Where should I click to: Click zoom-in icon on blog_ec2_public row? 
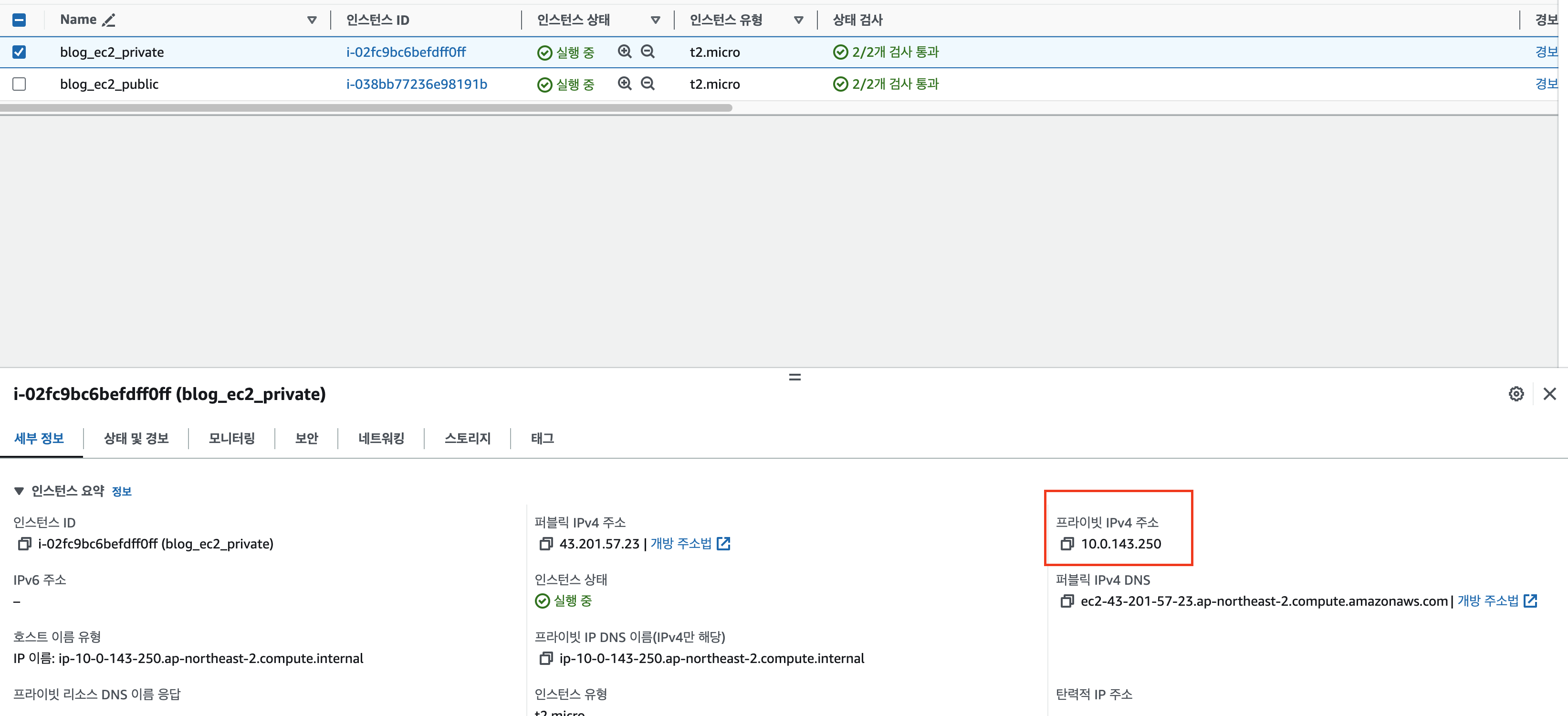tap(625, 84)
